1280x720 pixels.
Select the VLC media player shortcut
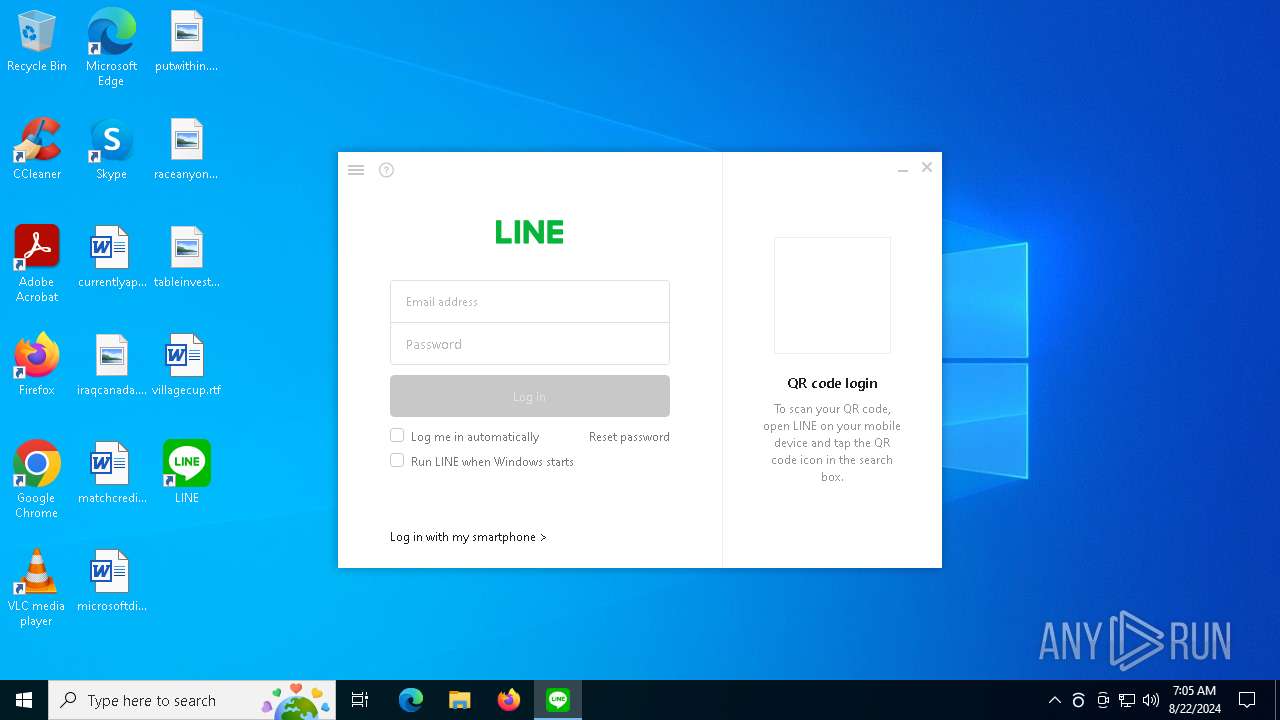tap(37, 588)
